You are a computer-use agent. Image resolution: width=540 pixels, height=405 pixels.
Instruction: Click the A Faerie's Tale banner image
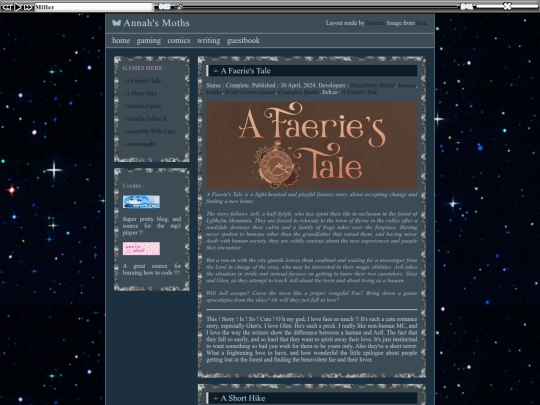(311, 145)
